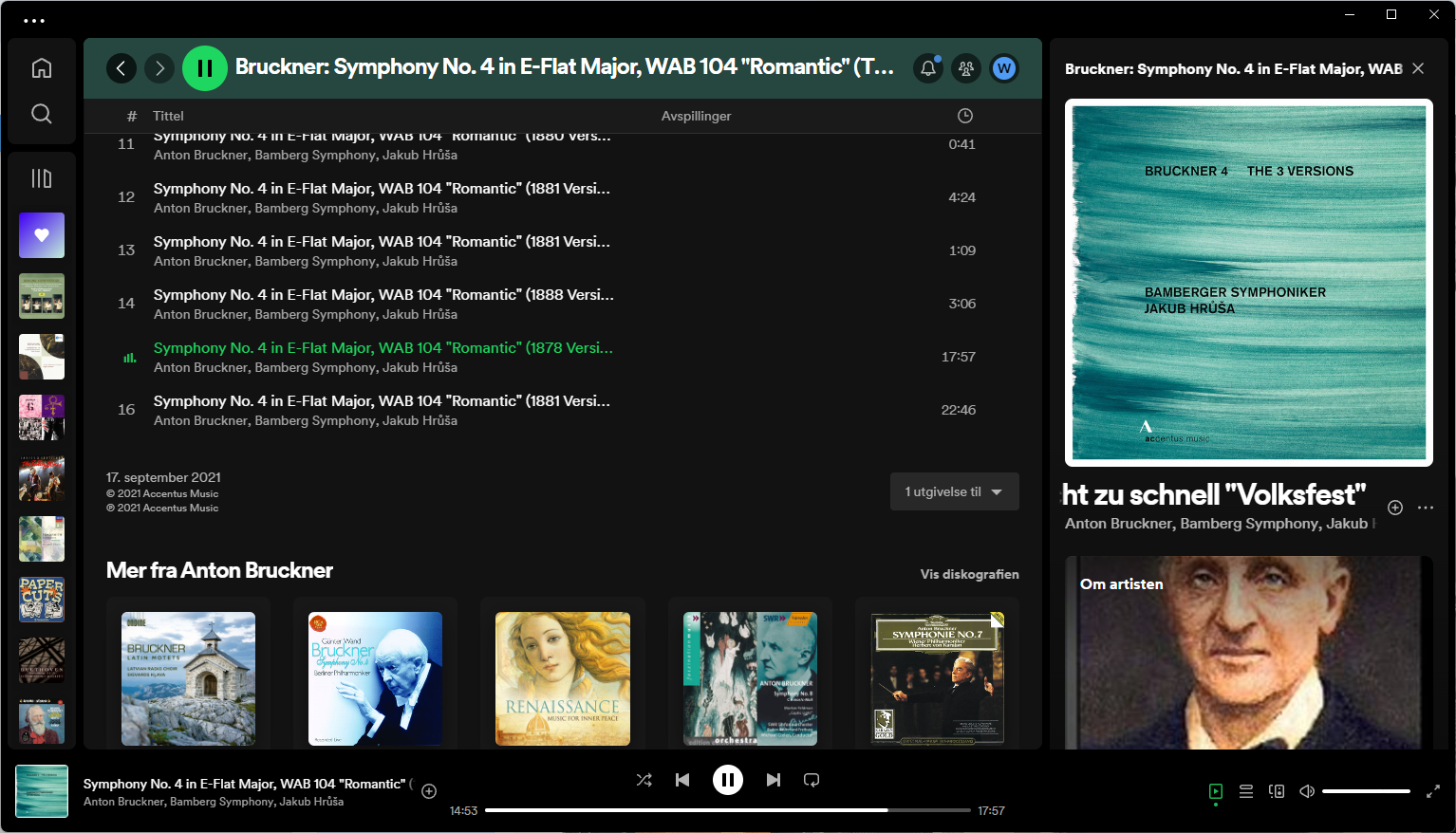Open the 'Om artisten' artist card
This screenshot has height=833, width=1456.
click(1249, 653)
